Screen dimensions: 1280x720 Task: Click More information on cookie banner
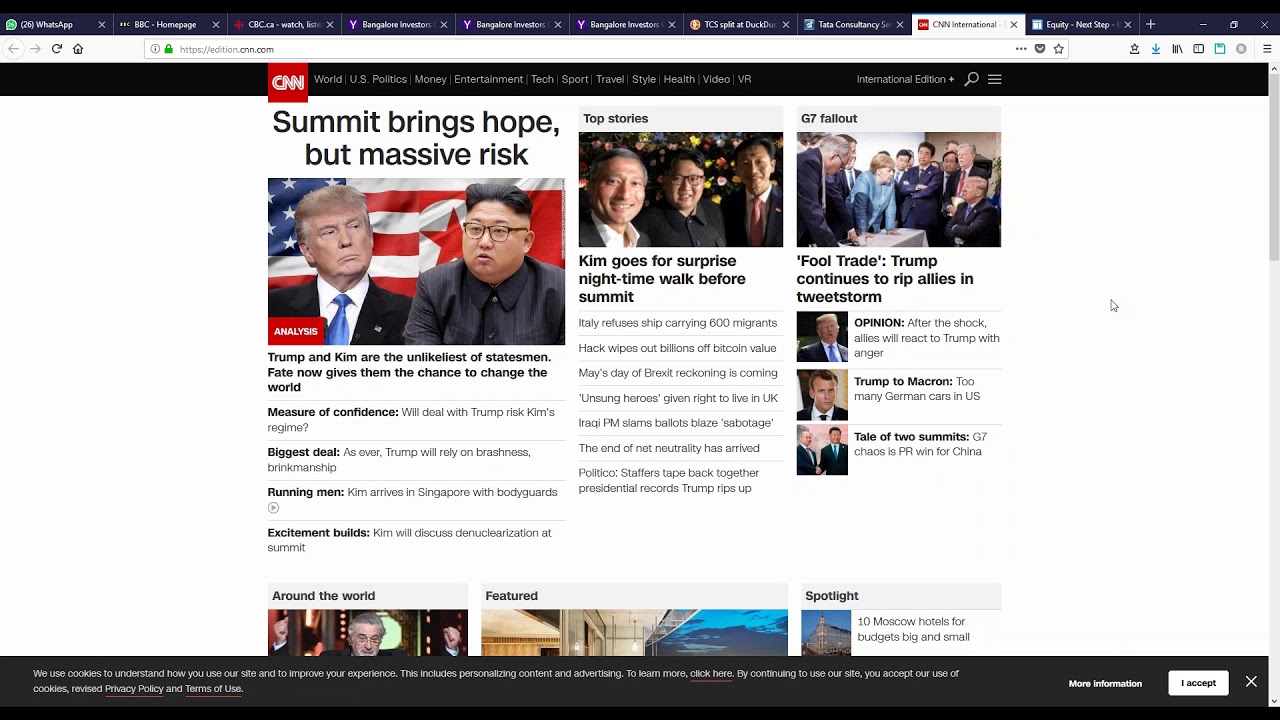1105,683
